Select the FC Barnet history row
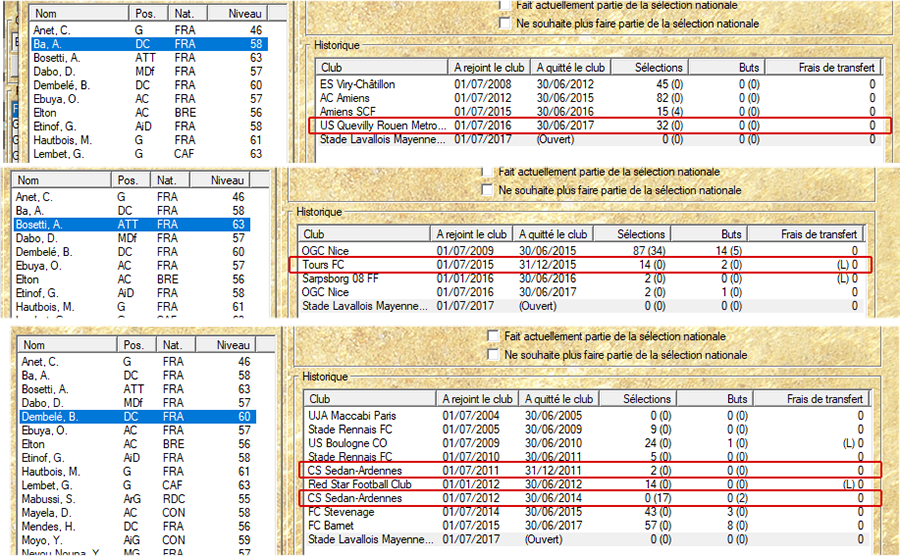Viewport: 900px width, 556px height. pyautogui.click(x=585, y=526)
